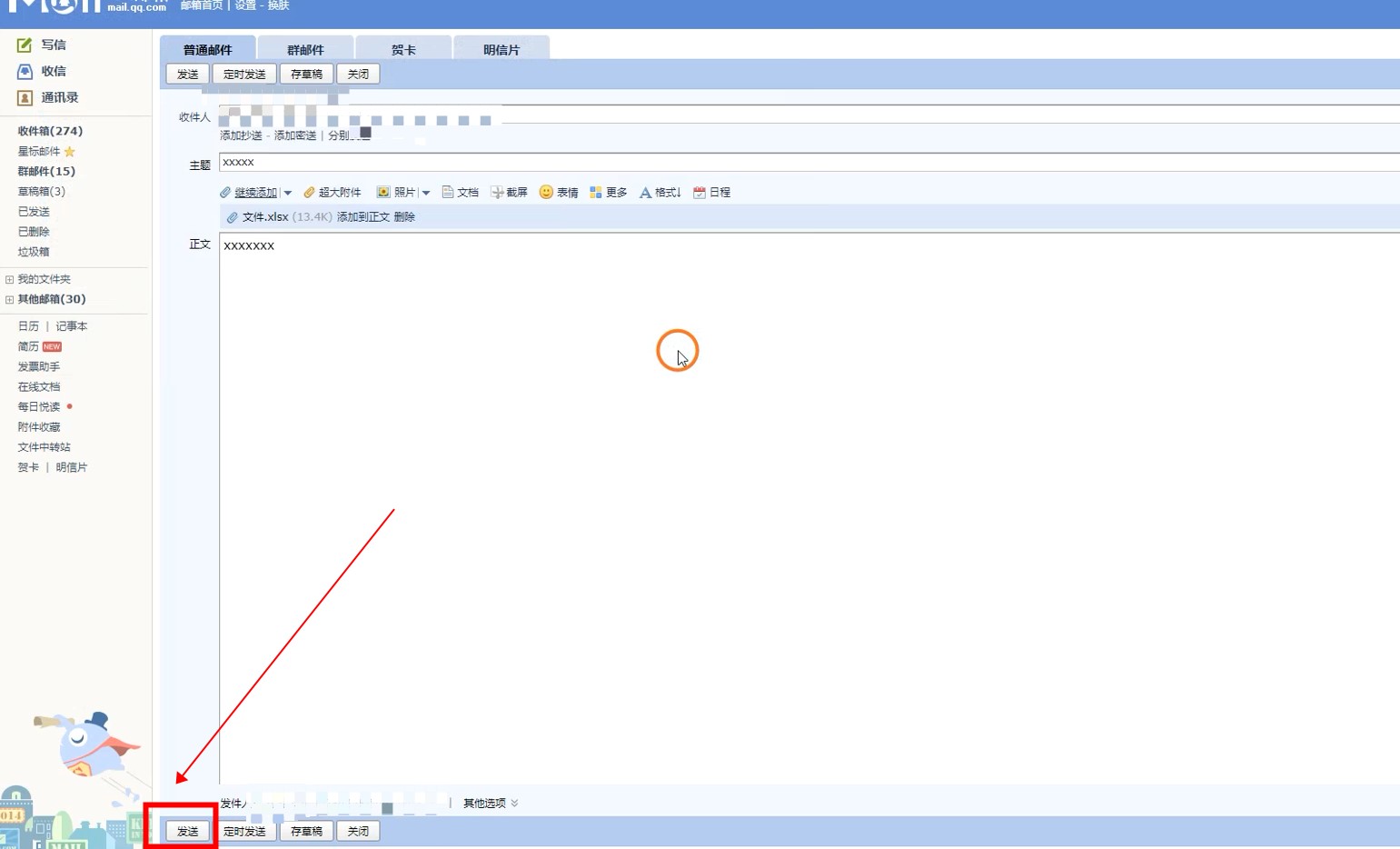Toggle the 格式 formatting toolbar
The width and height of the screenshot is (1400, 849).
[x=646, y=193]
